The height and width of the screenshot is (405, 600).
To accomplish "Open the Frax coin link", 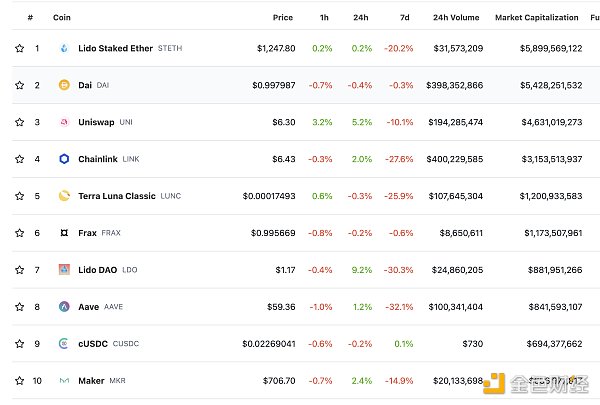I will pyautogui.click(x=87, y=233).
